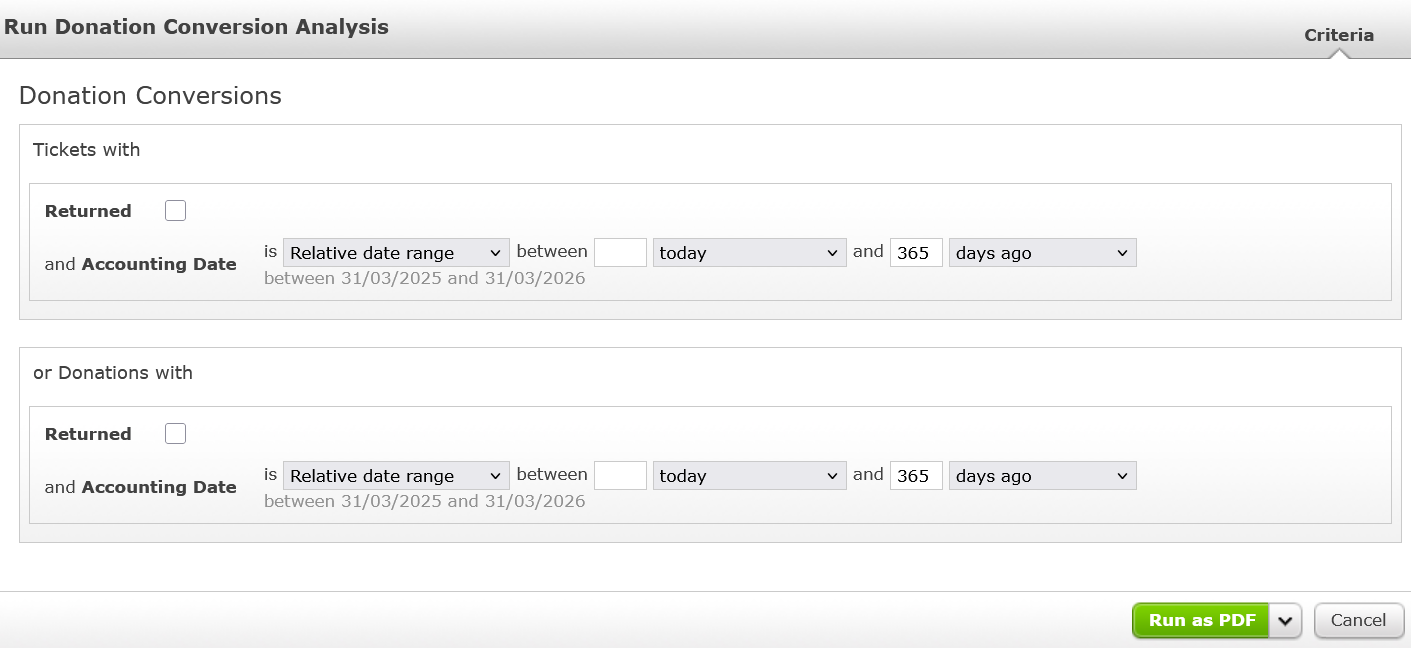
Task: Tick the Returned checkbox under Donations with
Action: (x=176, y=434)
